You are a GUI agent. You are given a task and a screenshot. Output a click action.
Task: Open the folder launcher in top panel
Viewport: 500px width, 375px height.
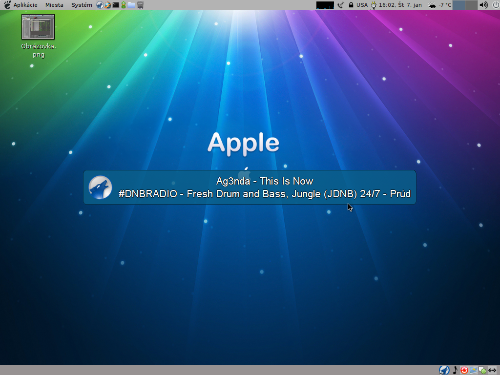click(x=131, y=5)
